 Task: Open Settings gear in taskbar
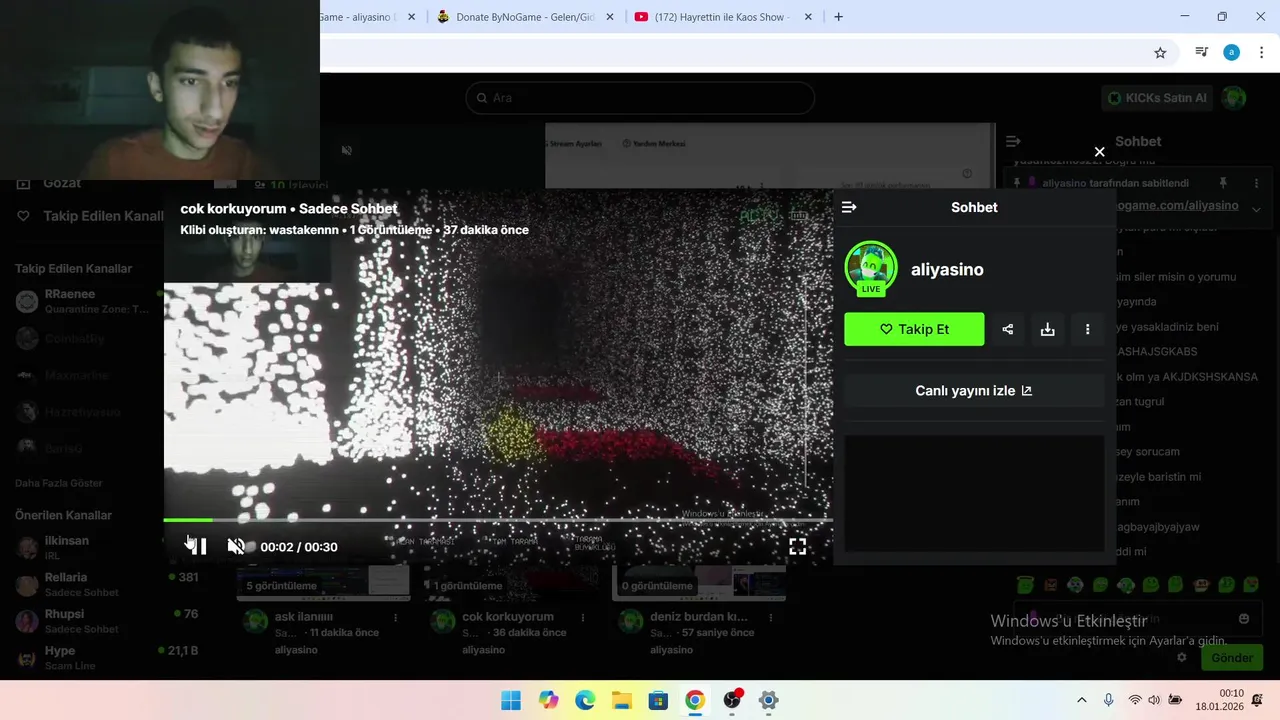tap(768, 700)
